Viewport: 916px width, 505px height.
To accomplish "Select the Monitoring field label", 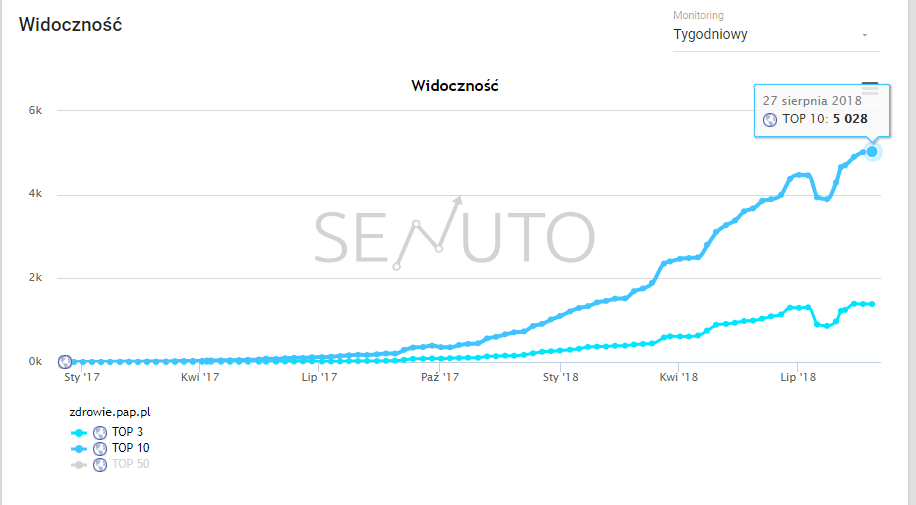I will tap(698, 15).
